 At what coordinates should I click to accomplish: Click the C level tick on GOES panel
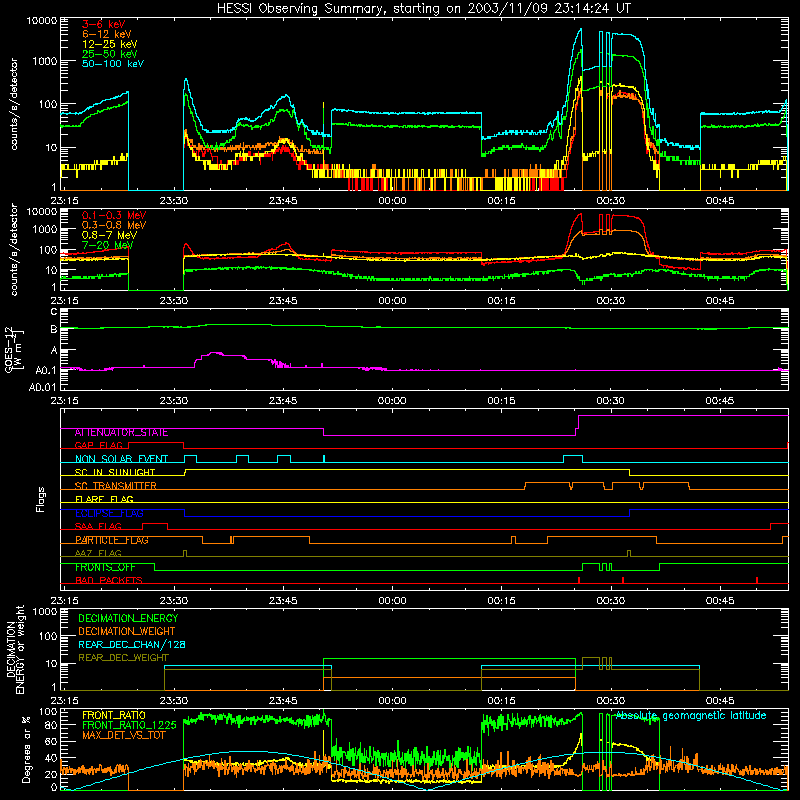[x=54, y=311]
